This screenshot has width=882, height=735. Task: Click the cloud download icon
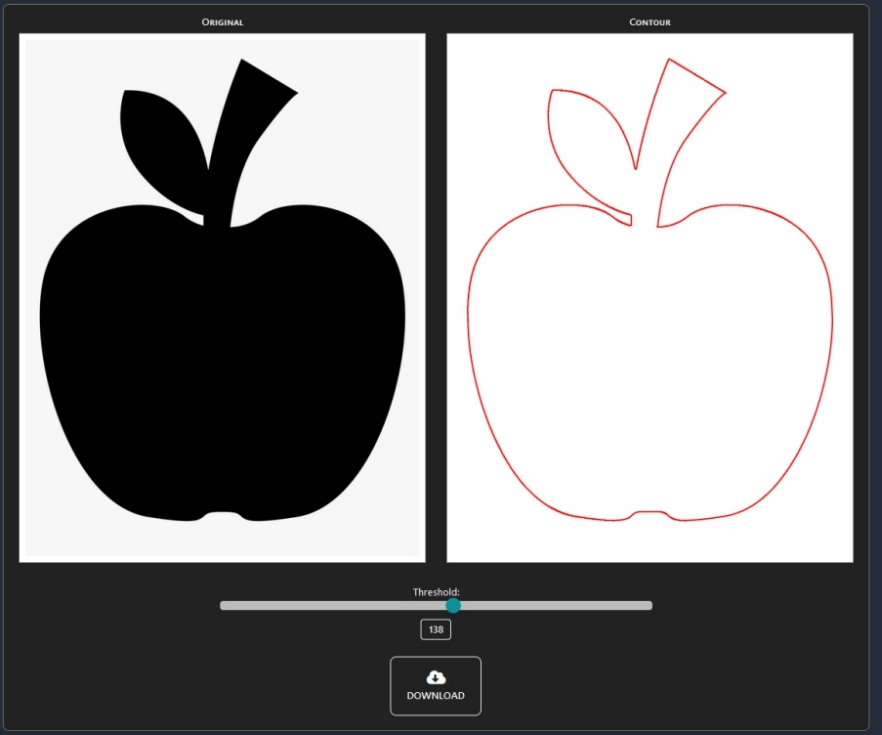[435, 677]
